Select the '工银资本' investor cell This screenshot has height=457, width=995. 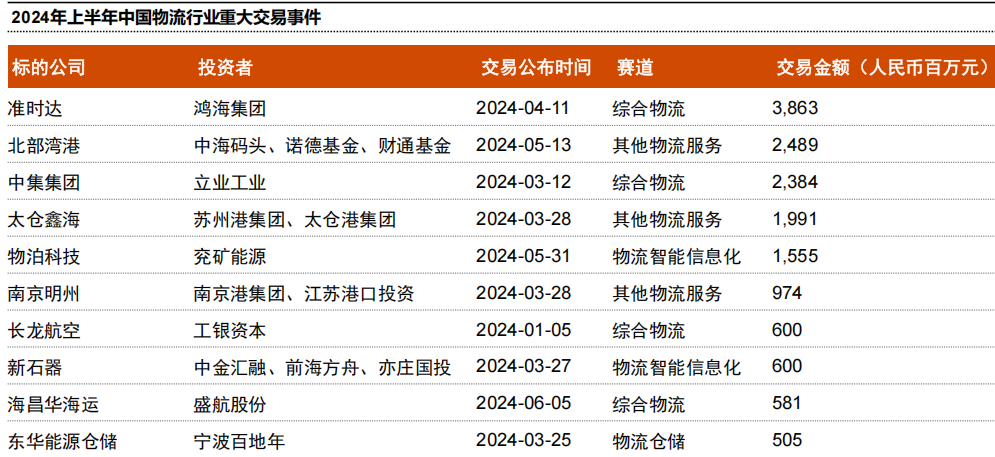pos(230,330)
